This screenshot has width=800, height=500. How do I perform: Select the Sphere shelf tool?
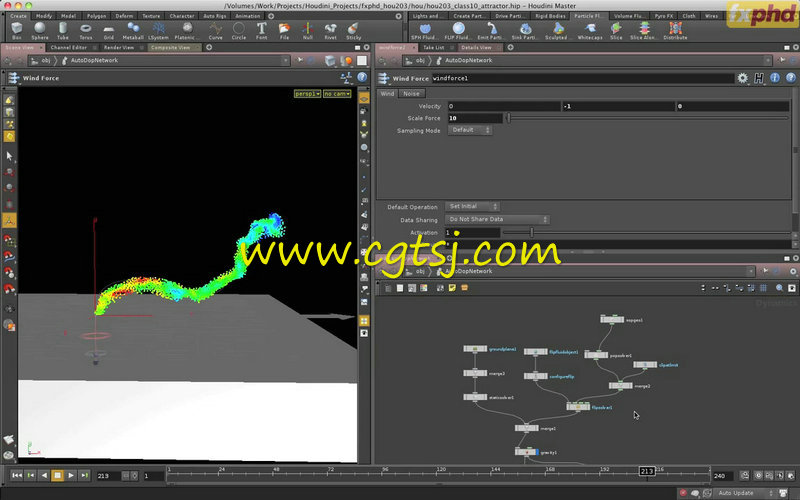40,30
